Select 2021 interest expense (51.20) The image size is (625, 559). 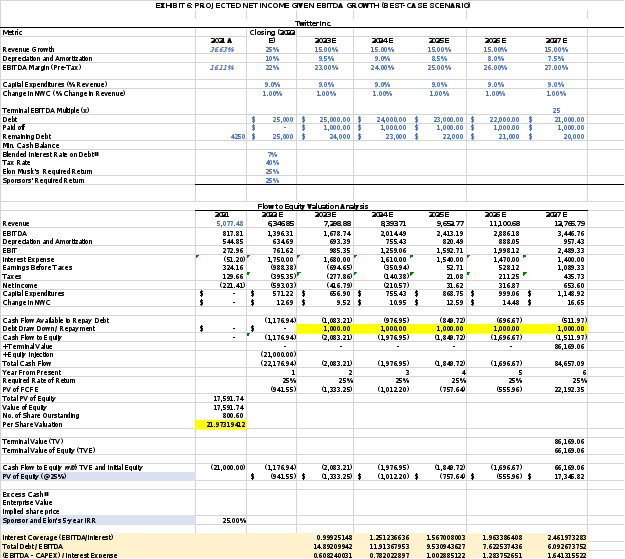pos(234,260)
